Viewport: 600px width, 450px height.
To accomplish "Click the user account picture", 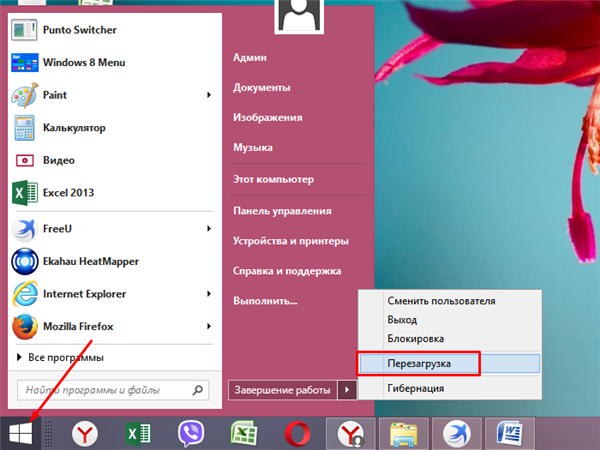I will 299,16.
